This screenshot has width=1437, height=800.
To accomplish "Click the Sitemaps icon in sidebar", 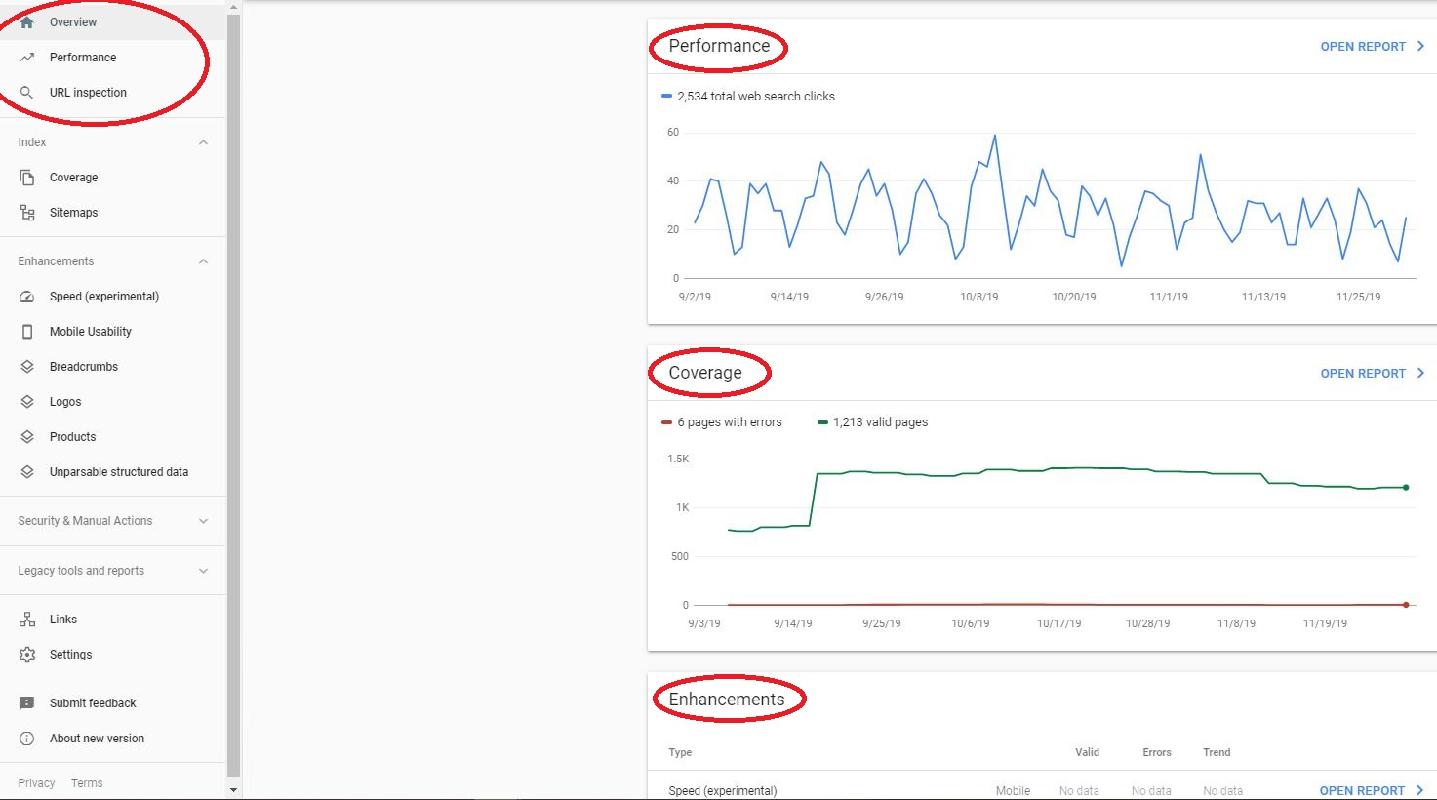I will [27, 213].
